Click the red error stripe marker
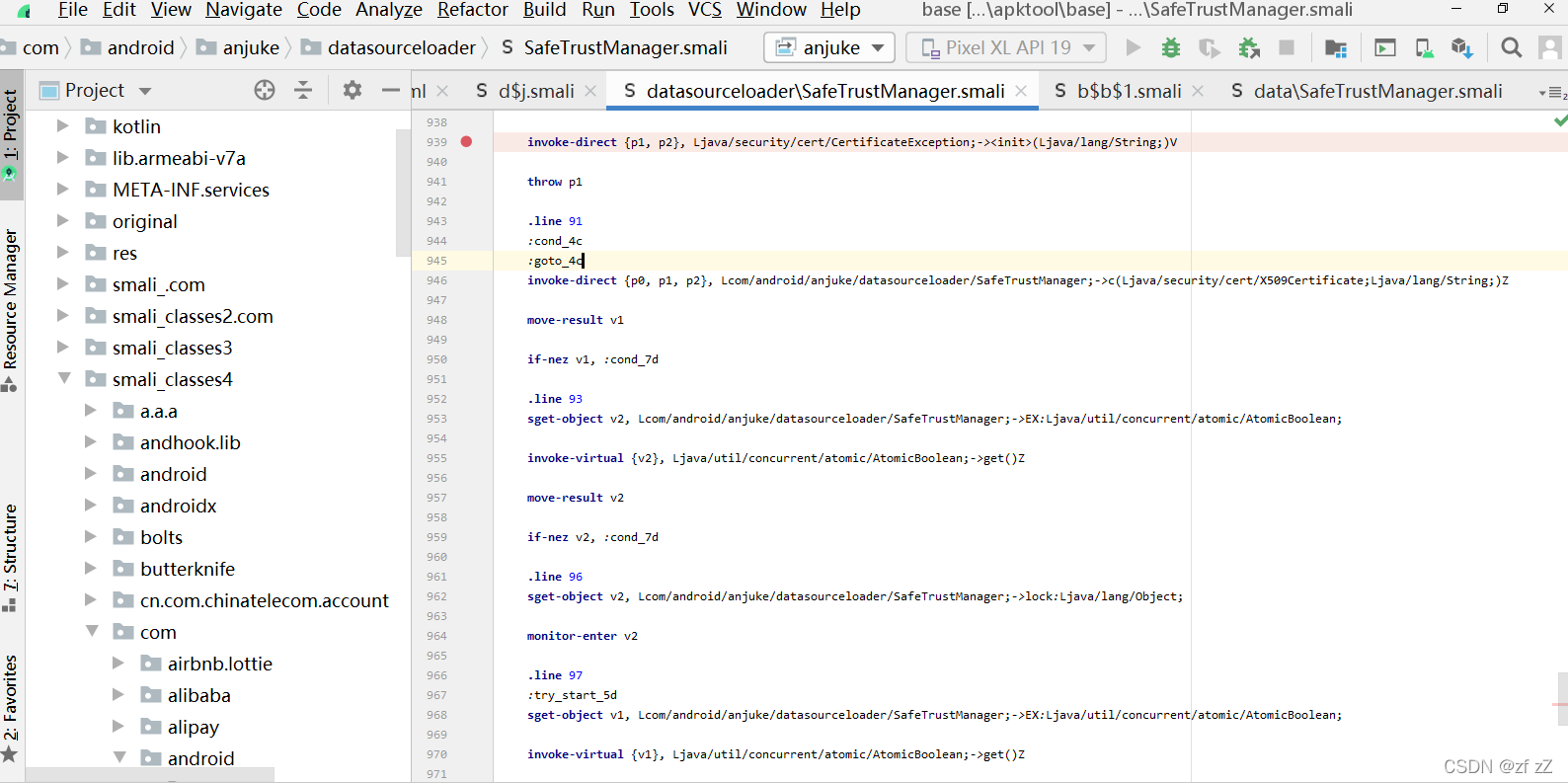Image resolution: width=1568 pixels, height=783 pixels. [1560, 705]
